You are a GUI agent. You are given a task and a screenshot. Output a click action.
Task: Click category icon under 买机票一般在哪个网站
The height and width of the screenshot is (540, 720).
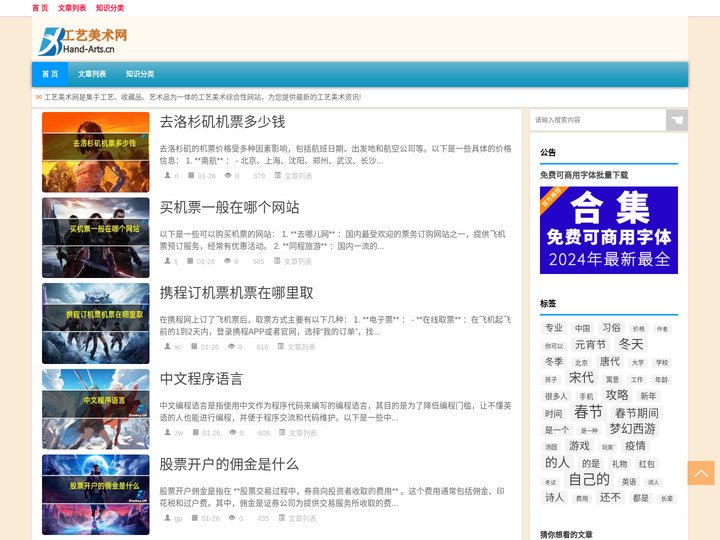pos(277,261)
